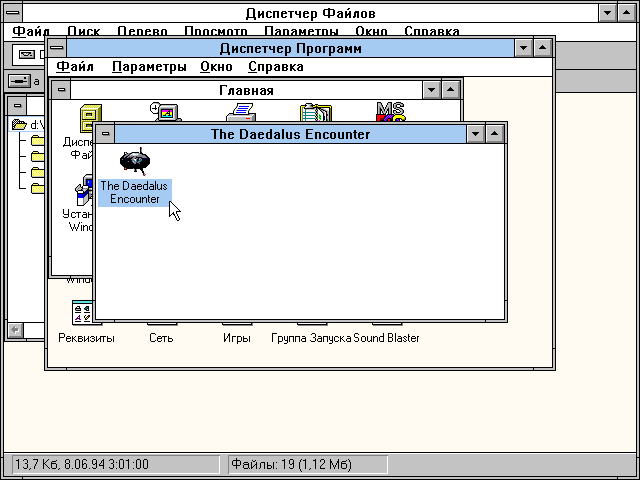This screenshot has width=640, height=480.
Task: Open control menu of Диспетчер Программ
Action: click(56, 48)
